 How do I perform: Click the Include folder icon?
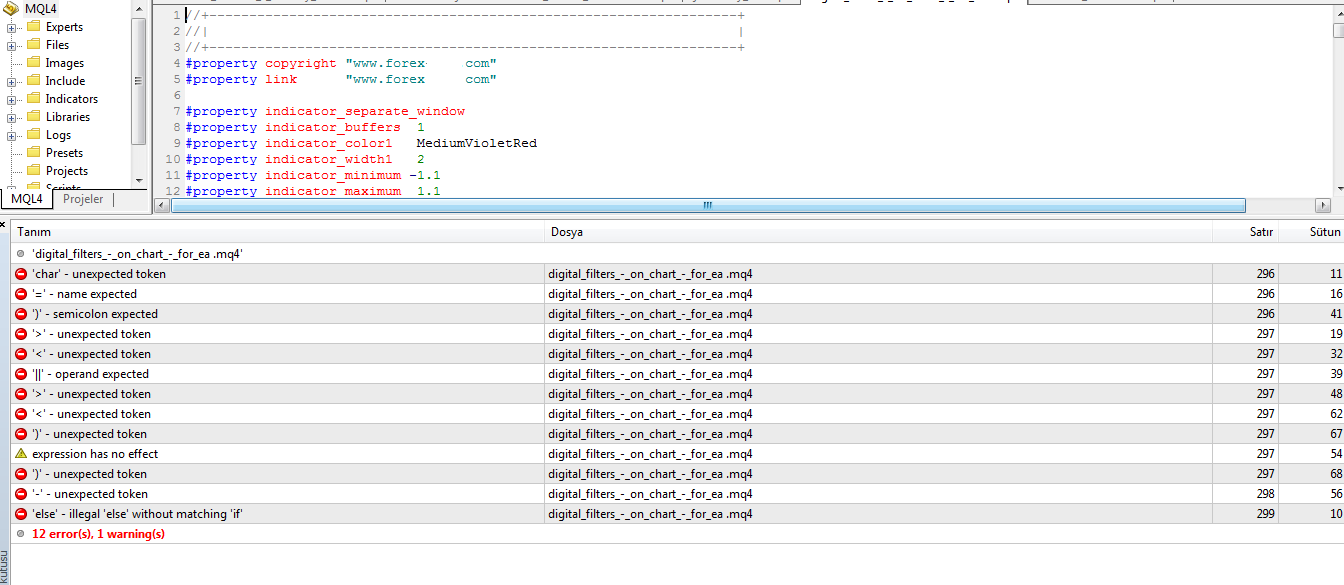pyautogui.click(x=33, y=81)
